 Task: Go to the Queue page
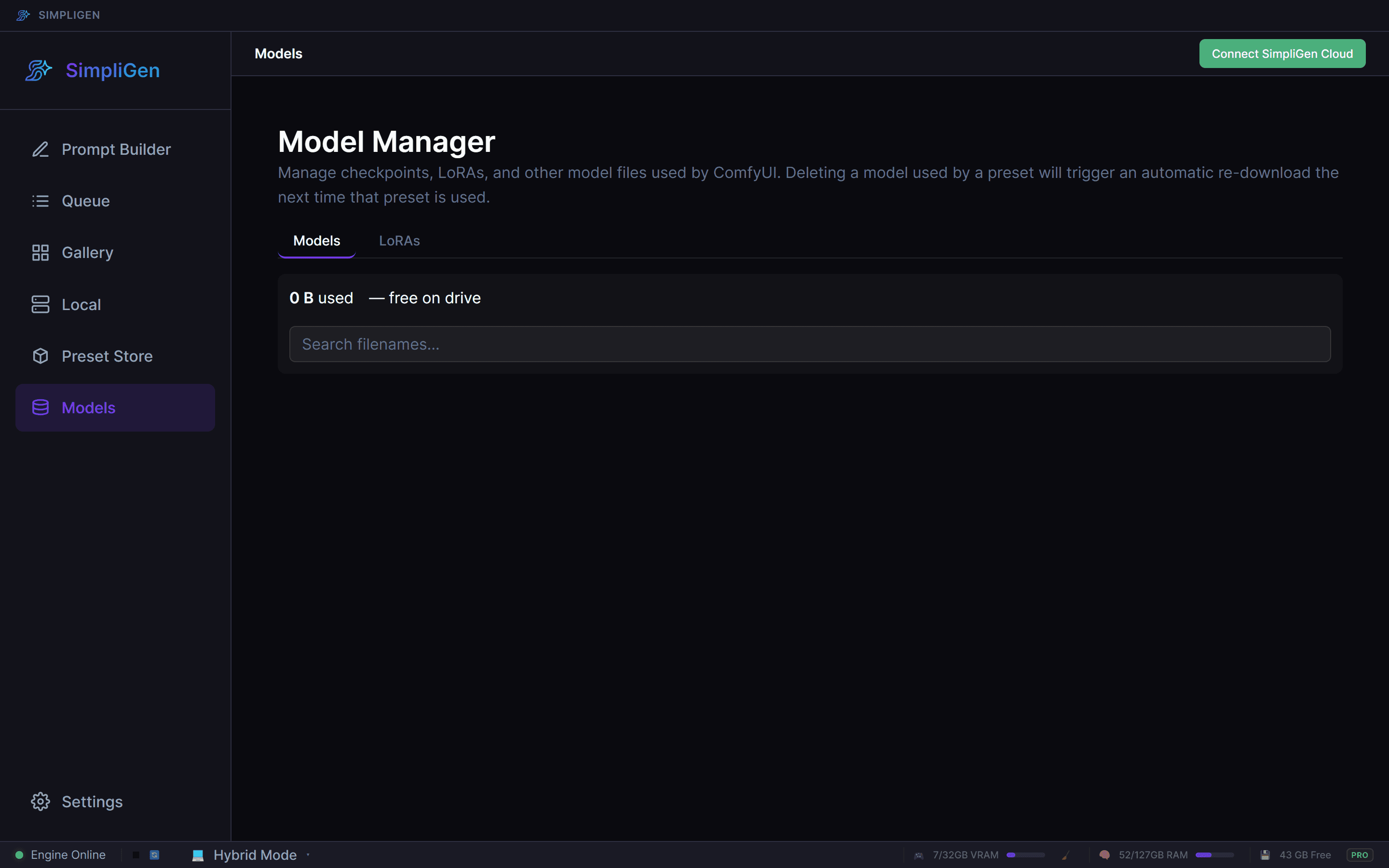pos(115,201)
